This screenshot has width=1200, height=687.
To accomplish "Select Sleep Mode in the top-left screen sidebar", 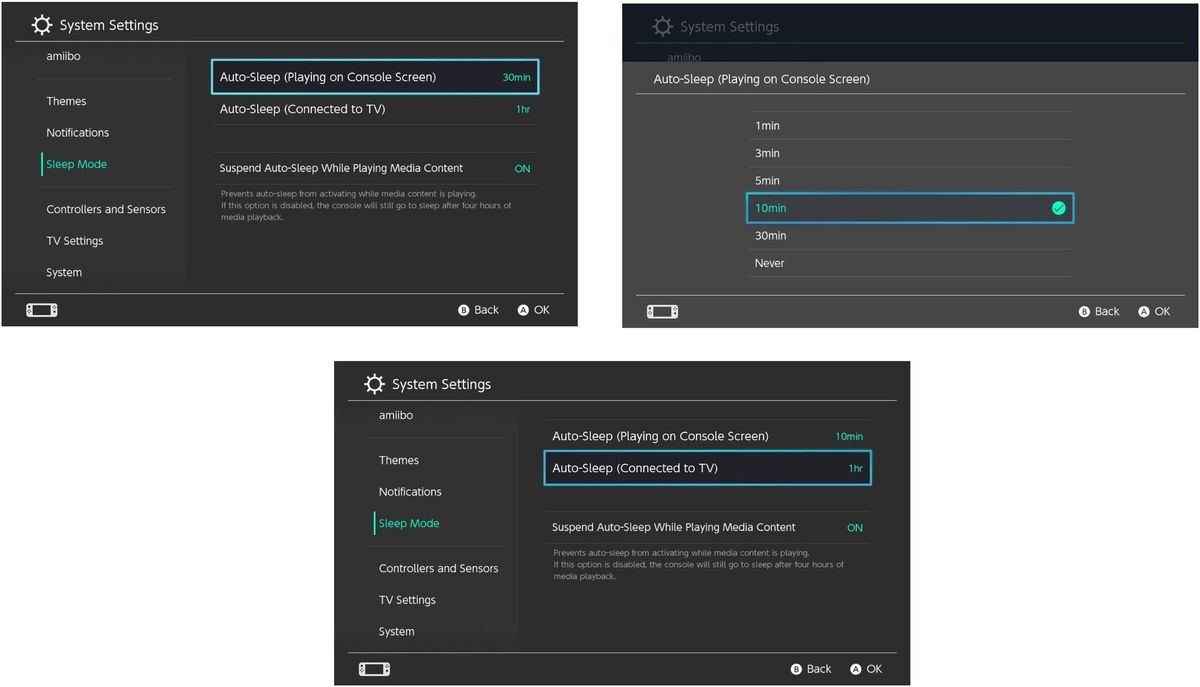I will tap(76, 164).
